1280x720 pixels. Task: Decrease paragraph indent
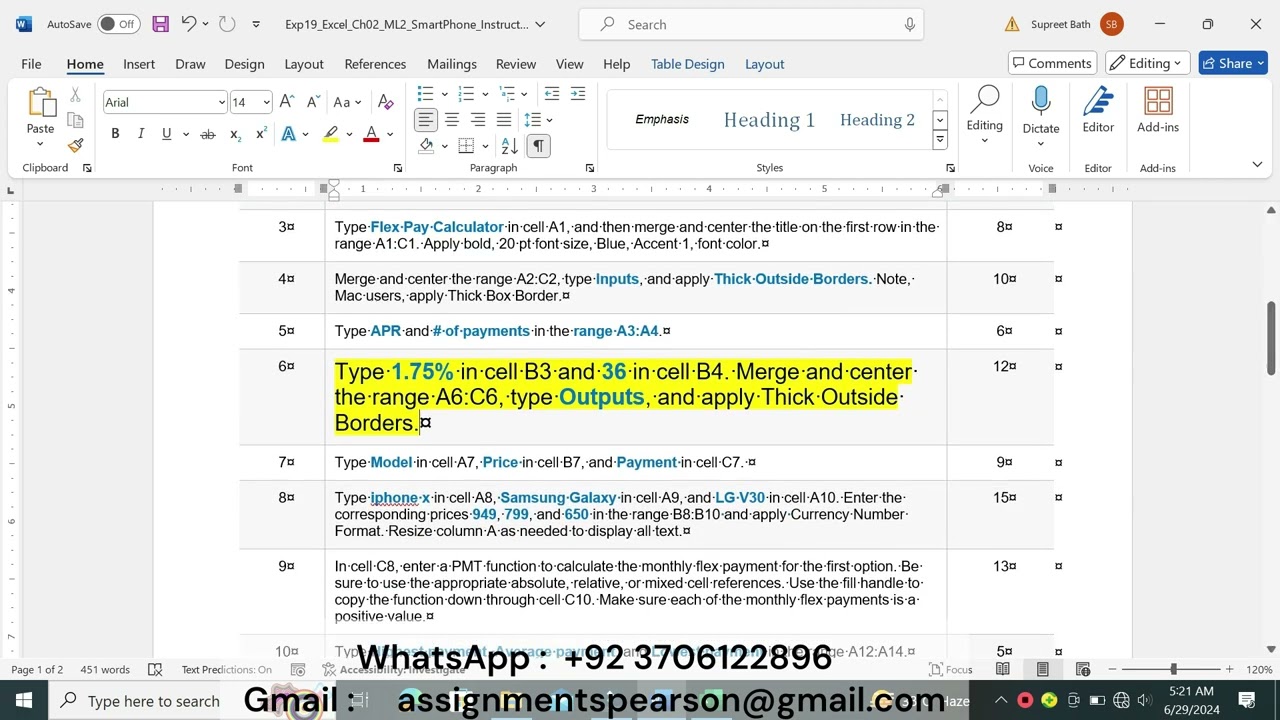click(552, 94)
